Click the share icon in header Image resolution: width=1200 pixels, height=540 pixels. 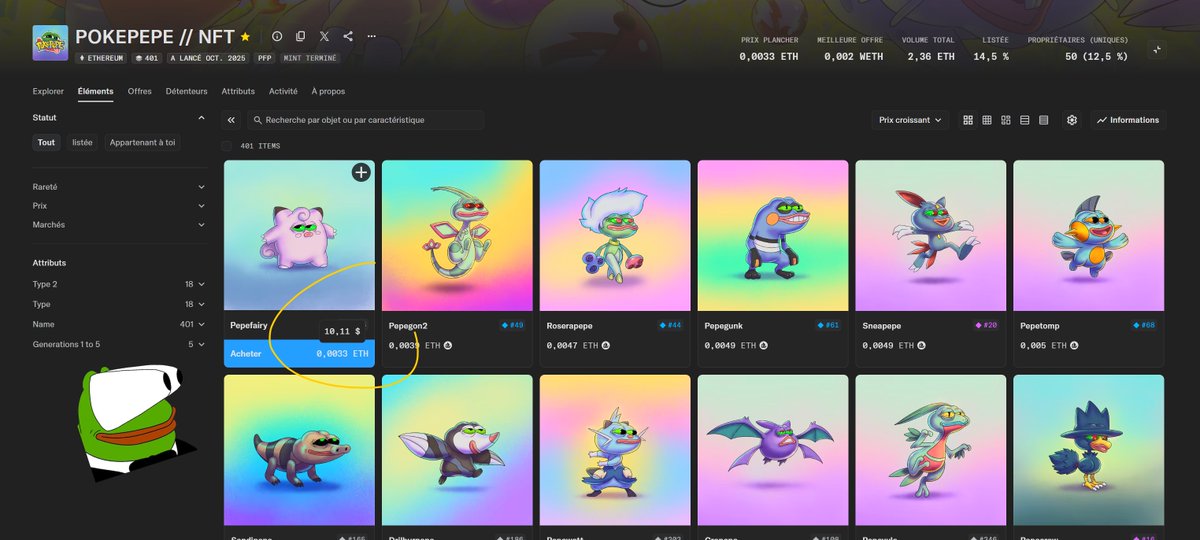(x=348, y=36)
